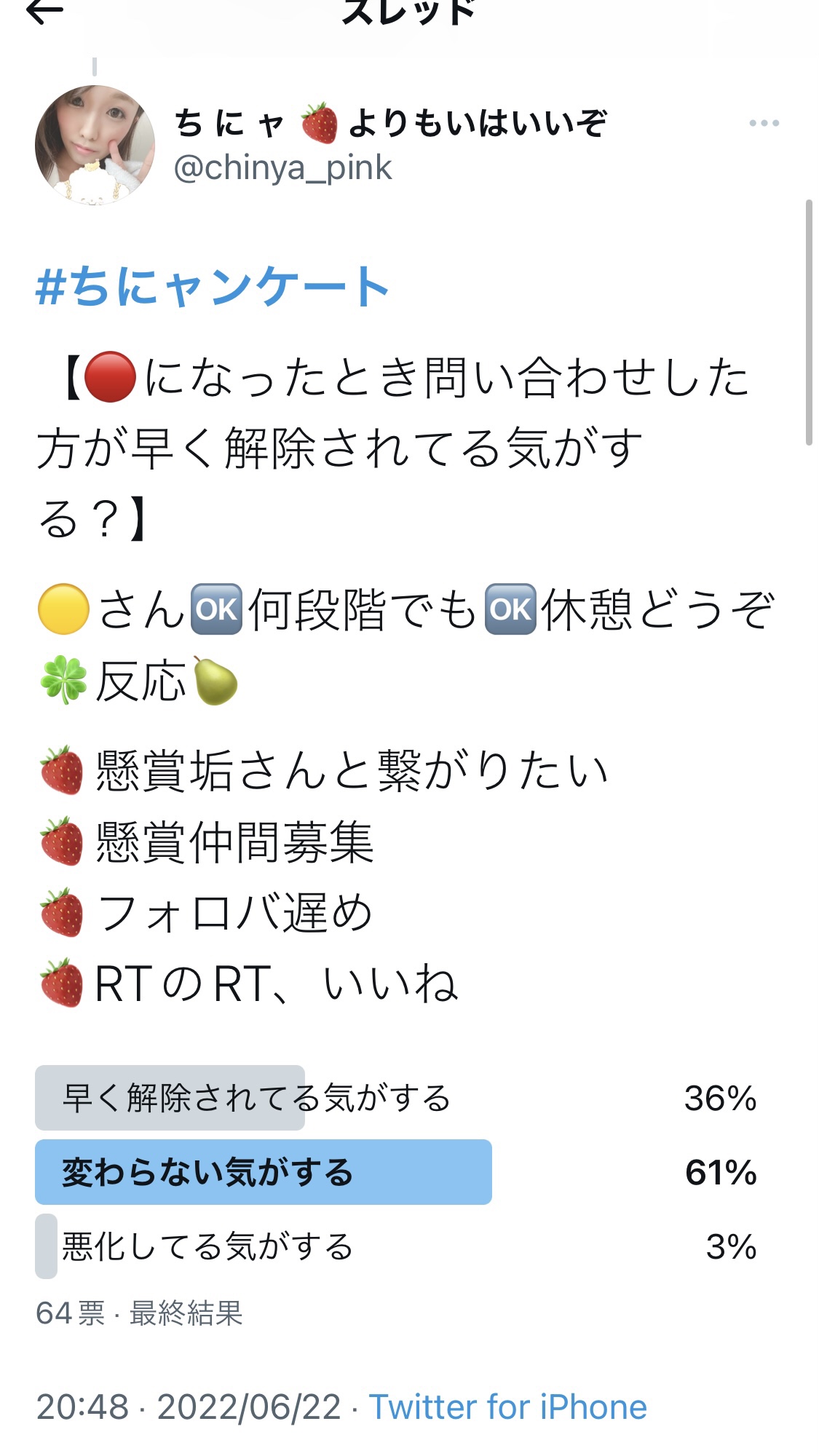Viewport: 819px width, 1456px height.
Task: Click the pear emoji after 反応
Action: [x=215, y=681]
